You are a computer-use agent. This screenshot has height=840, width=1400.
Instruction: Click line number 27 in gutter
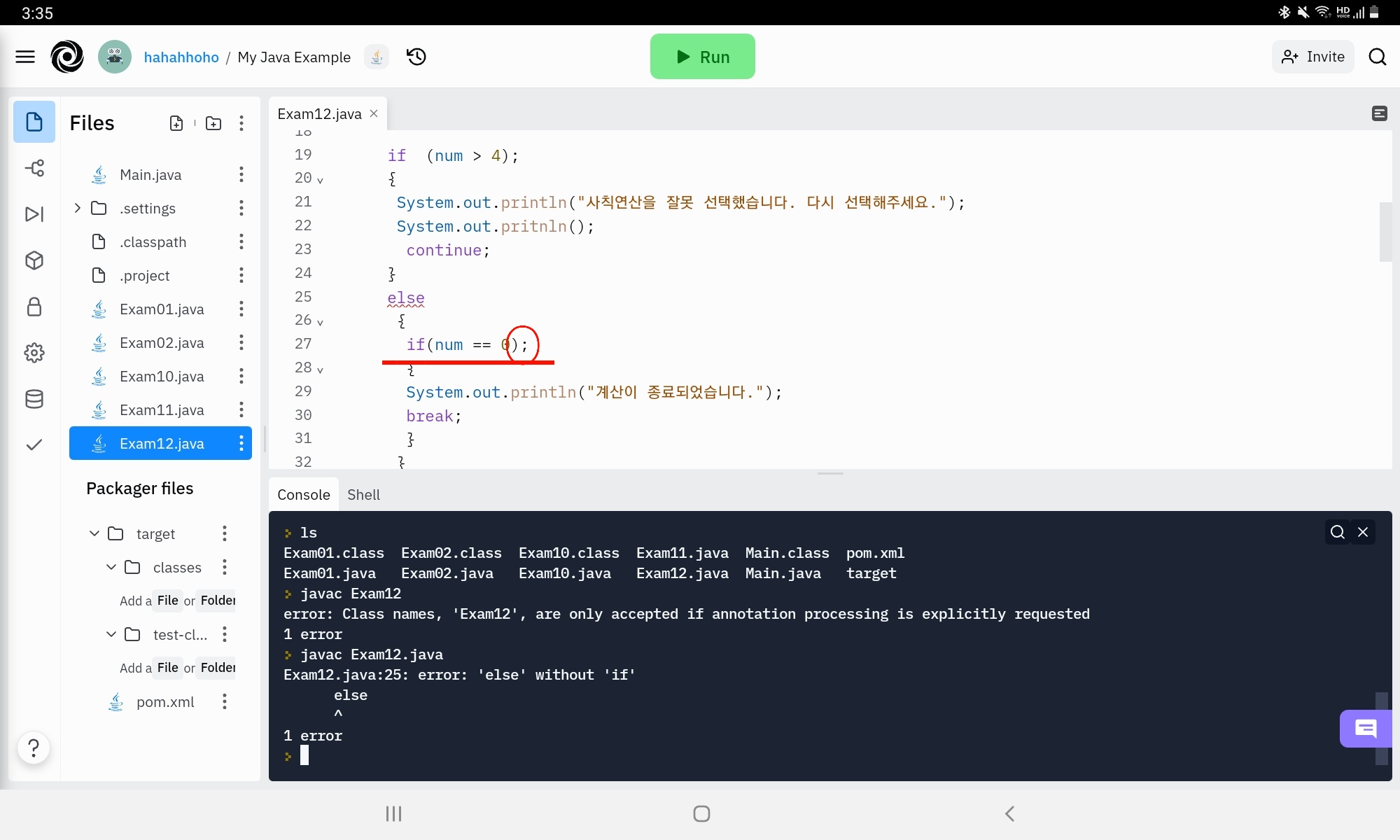point(303,344)
